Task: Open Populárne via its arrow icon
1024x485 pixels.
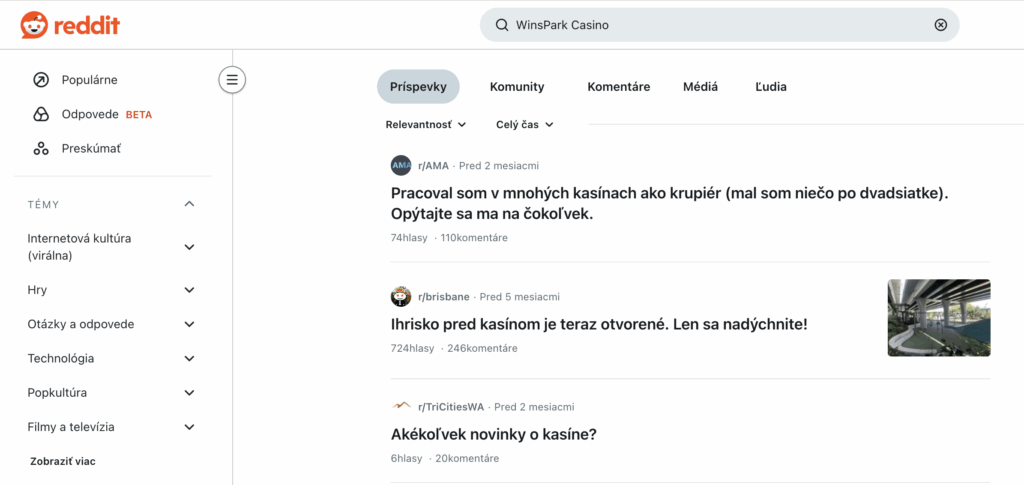Action: 41,80
